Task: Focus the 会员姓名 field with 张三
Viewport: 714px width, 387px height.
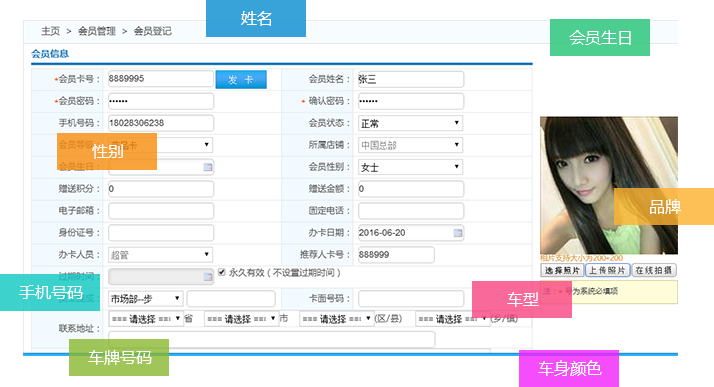Action: [x=411, y=79]
